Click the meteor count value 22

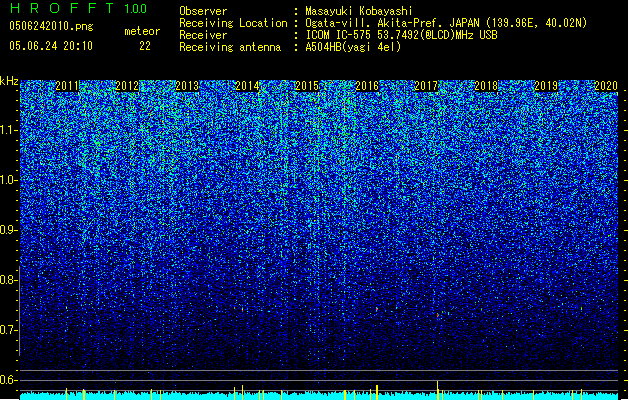tap(145, 46)
